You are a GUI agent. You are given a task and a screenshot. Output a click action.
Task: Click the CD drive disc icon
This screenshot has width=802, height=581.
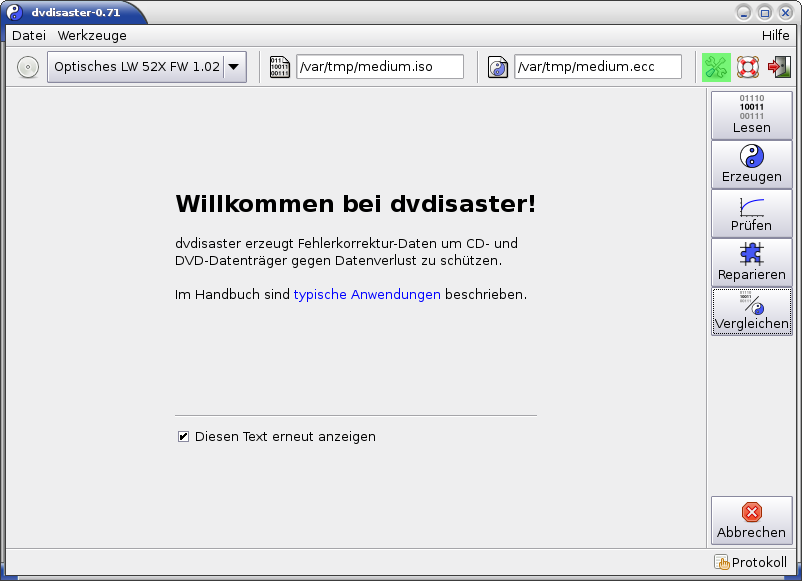click(x=28, y=67)
